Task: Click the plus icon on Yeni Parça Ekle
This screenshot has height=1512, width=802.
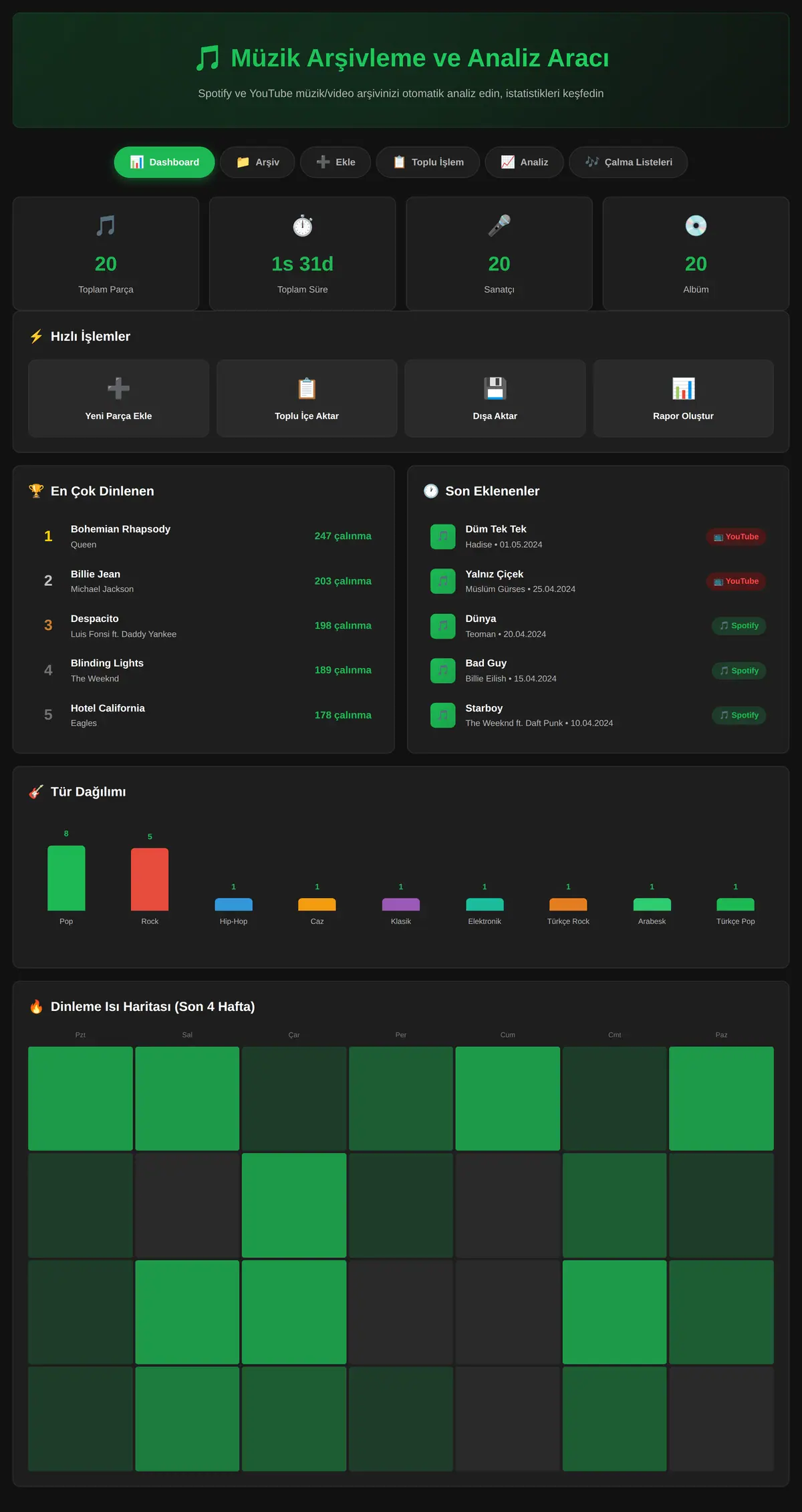Action: (x=118, y=388)
